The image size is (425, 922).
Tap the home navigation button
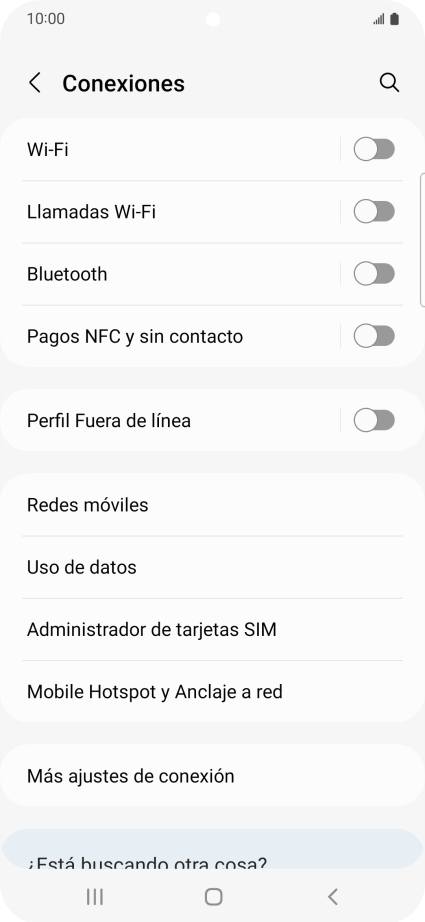(213, 897)
